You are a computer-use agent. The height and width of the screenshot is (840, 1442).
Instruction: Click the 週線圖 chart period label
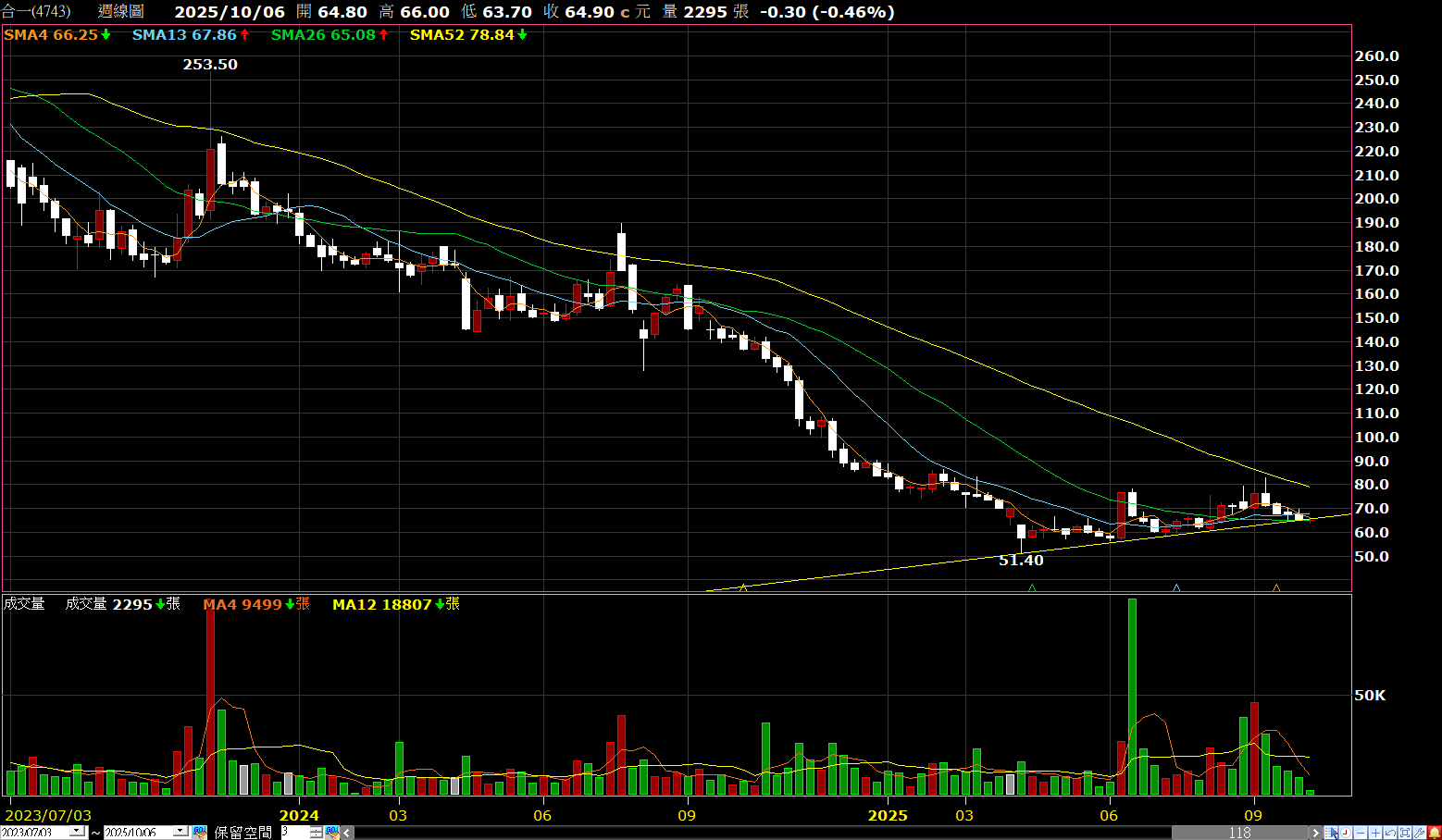(x=121, y=12)
